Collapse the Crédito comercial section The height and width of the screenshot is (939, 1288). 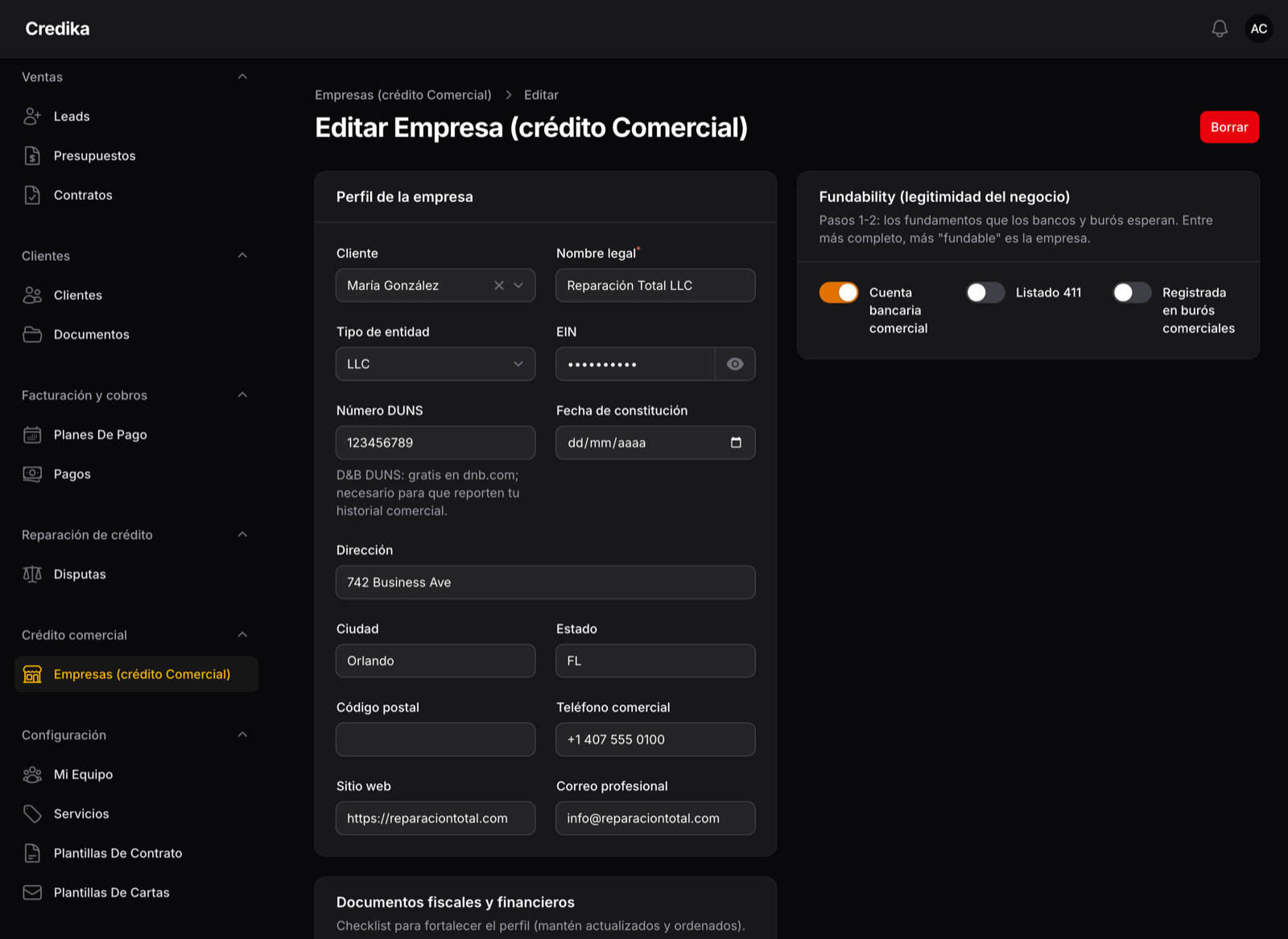pos(242,635)
